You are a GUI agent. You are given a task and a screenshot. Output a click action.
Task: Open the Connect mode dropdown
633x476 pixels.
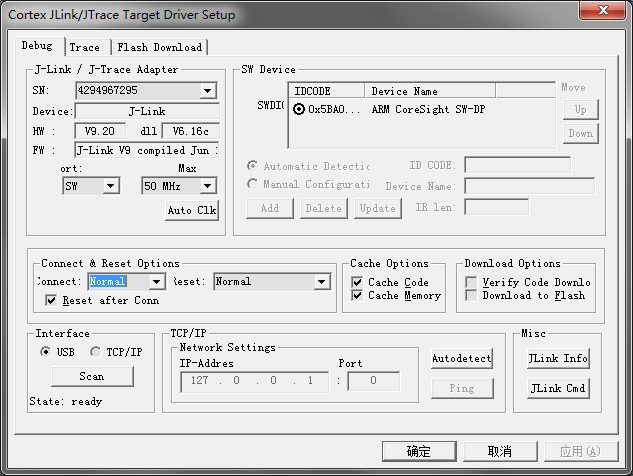[156, 281]
